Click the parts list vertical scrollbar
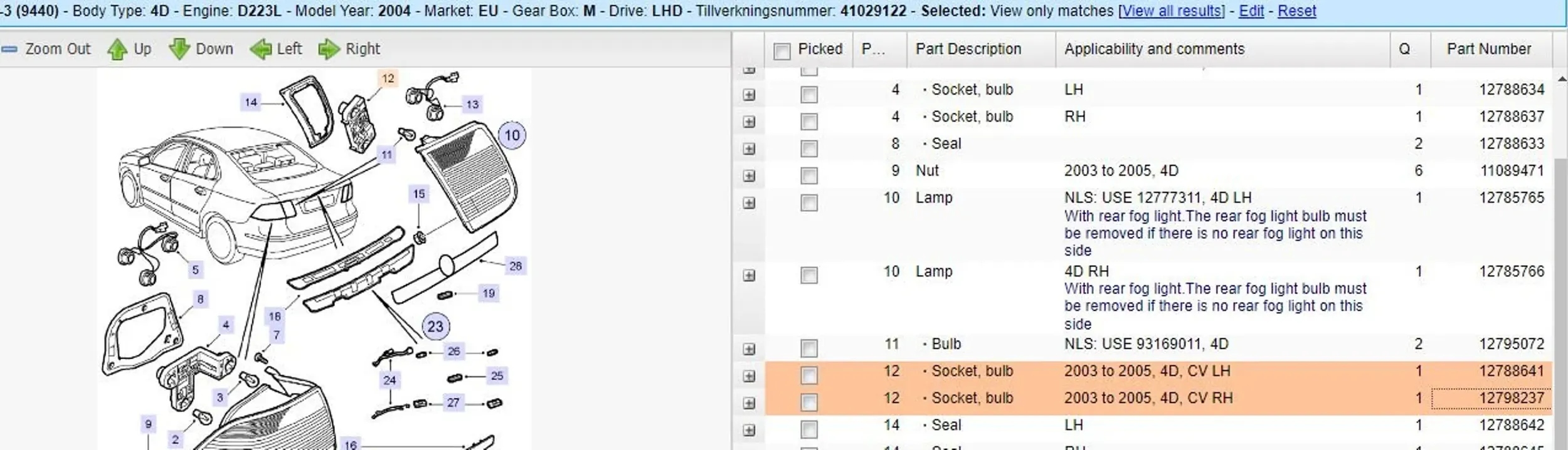1568x450 pixels. (x=1561, y=251)
